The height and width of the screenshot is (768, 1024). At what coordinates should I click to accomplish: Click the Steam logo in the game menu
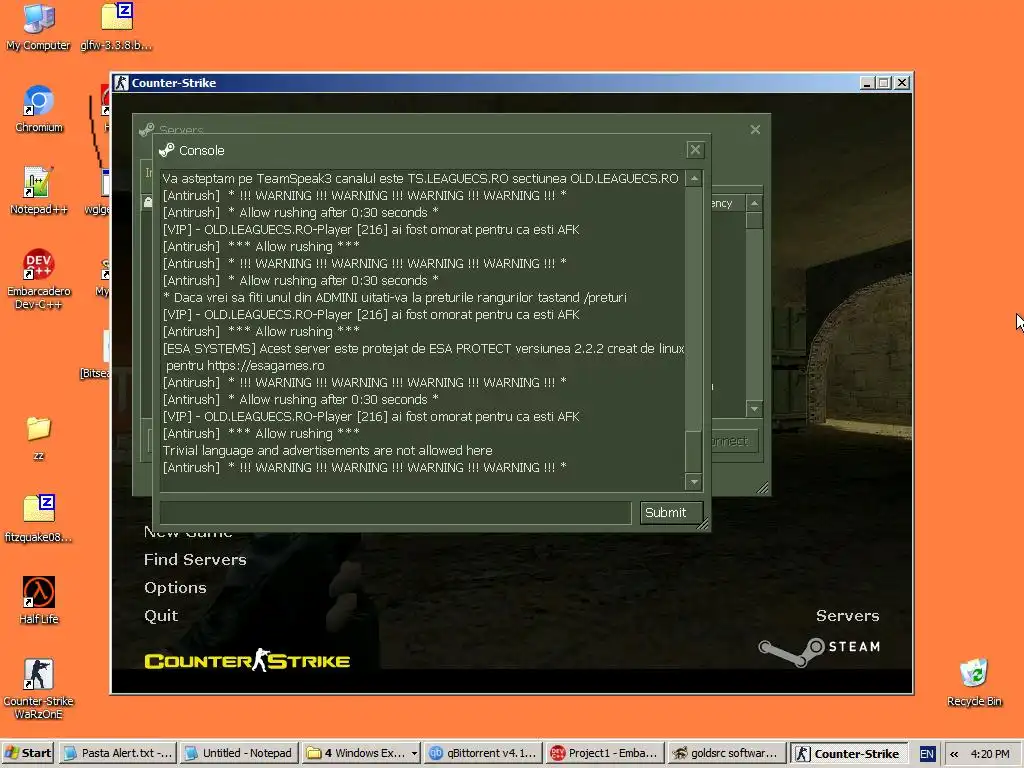click(819, 650)
